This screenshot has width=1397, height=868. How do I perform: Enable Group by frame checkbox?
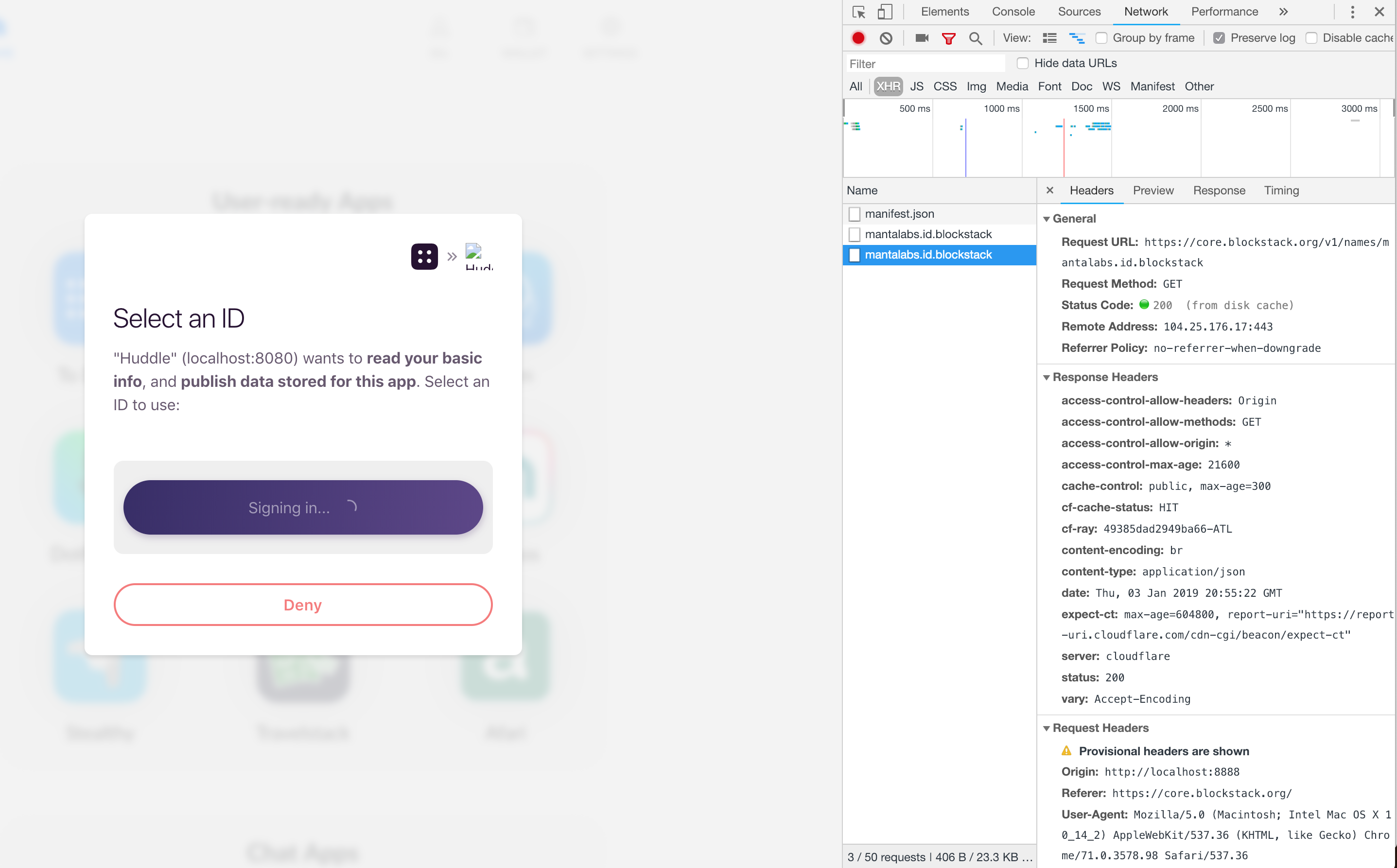1101,38
